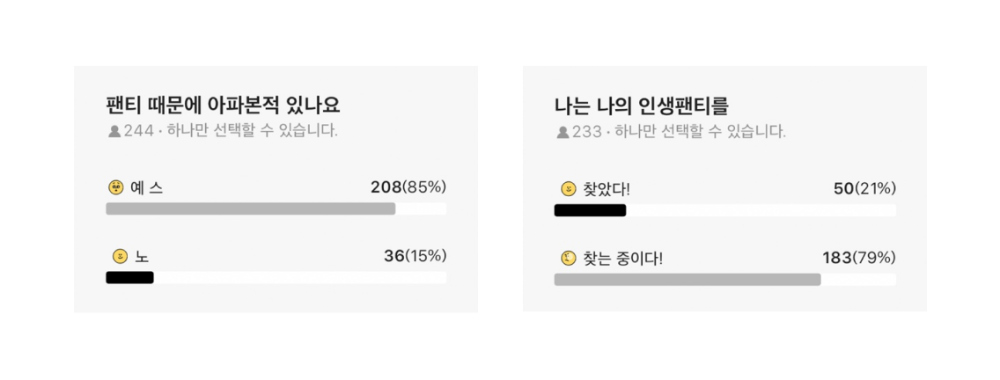This screenshot has width=1000, height=380.
Task: Click the participant icon next to 244
Action: pos(115,131)
